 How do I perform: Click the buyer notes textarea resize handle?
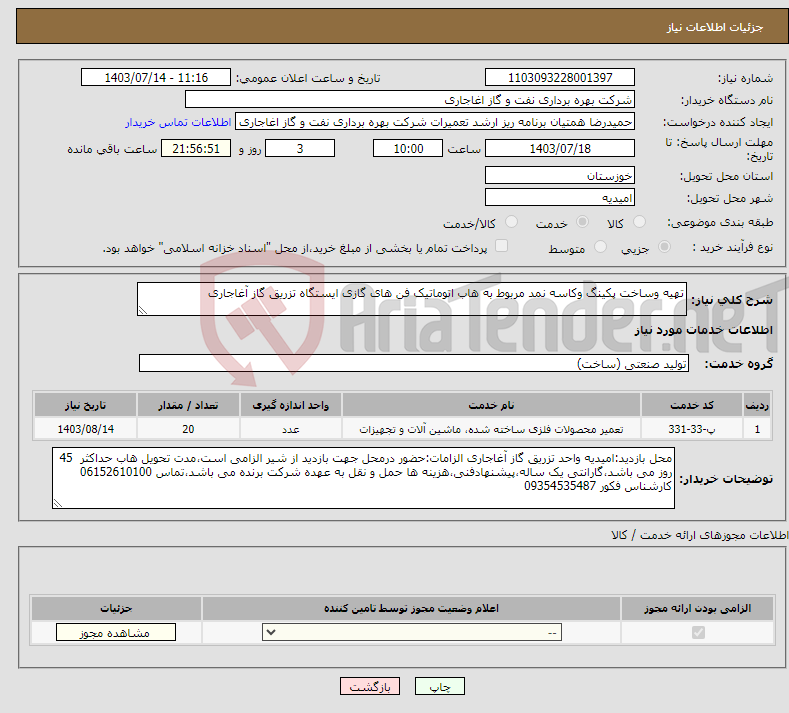(x=58, y=503)
